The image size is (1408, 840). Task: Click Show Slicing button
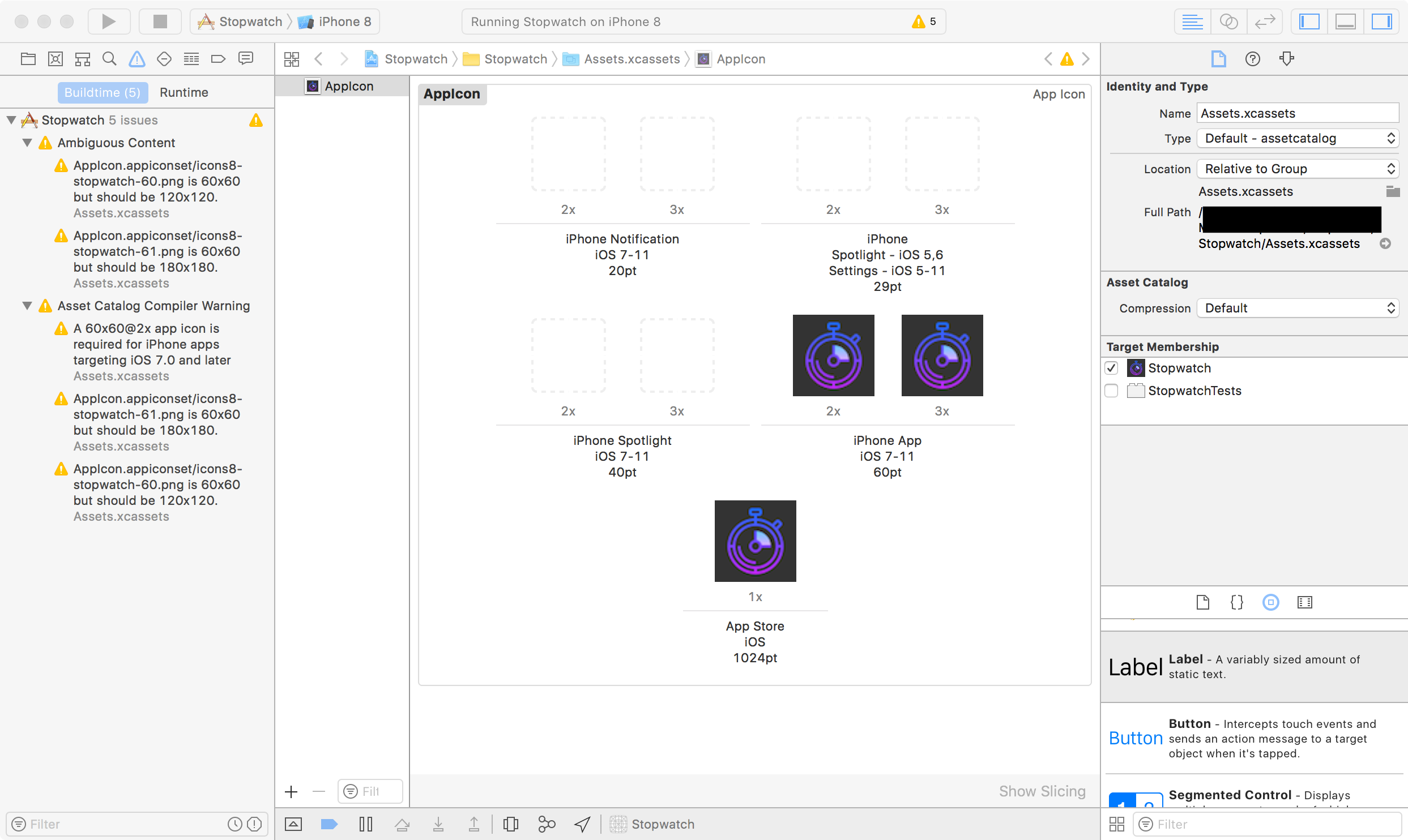pos(1042,791)
